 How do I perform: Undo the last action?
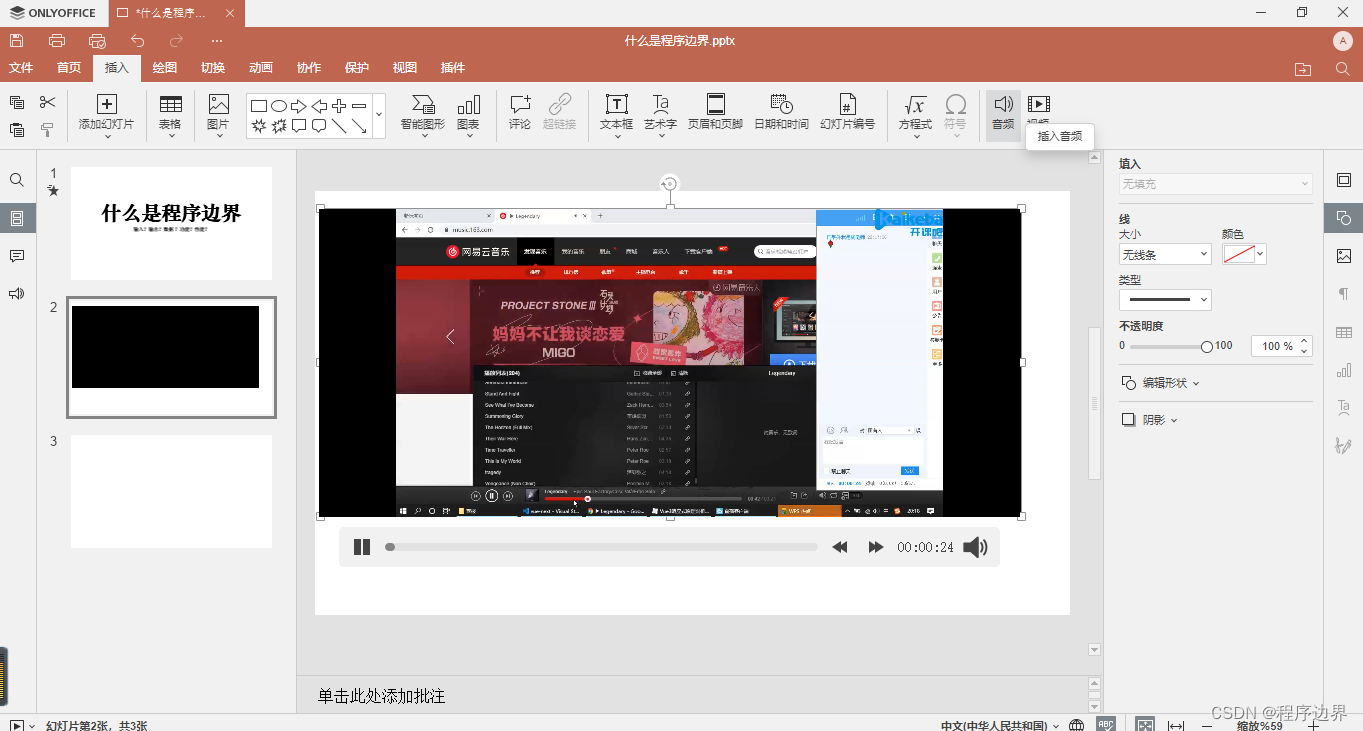[x=137, y=41]
